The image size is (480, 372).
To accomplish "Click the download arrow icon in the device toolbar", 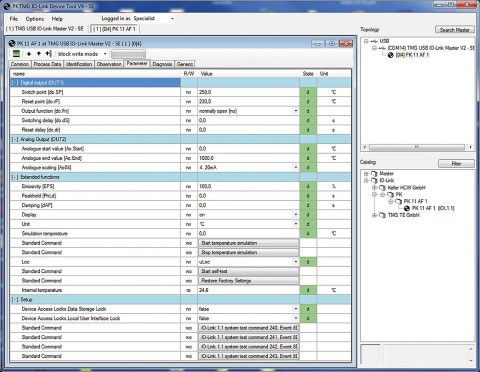I will (x=29, y=54).
